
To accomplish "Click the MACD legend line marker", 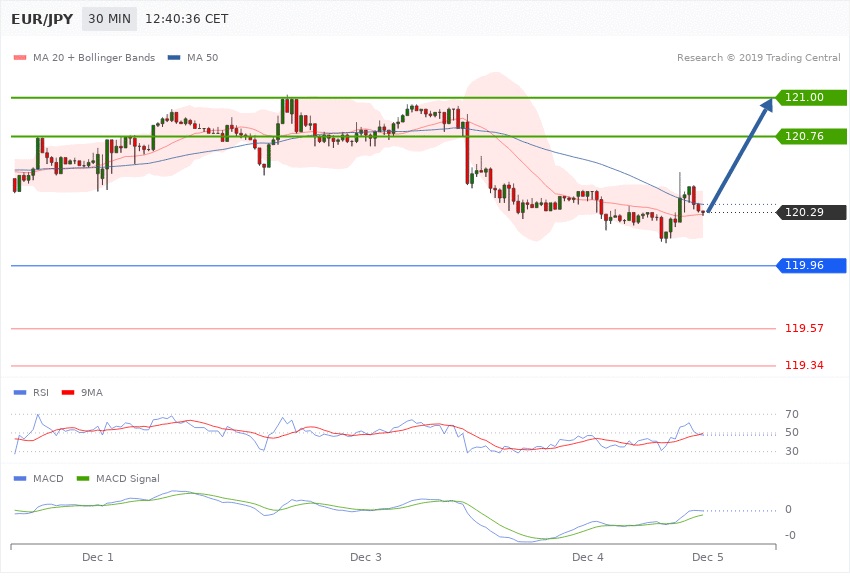I will click(x=20, y=479).
